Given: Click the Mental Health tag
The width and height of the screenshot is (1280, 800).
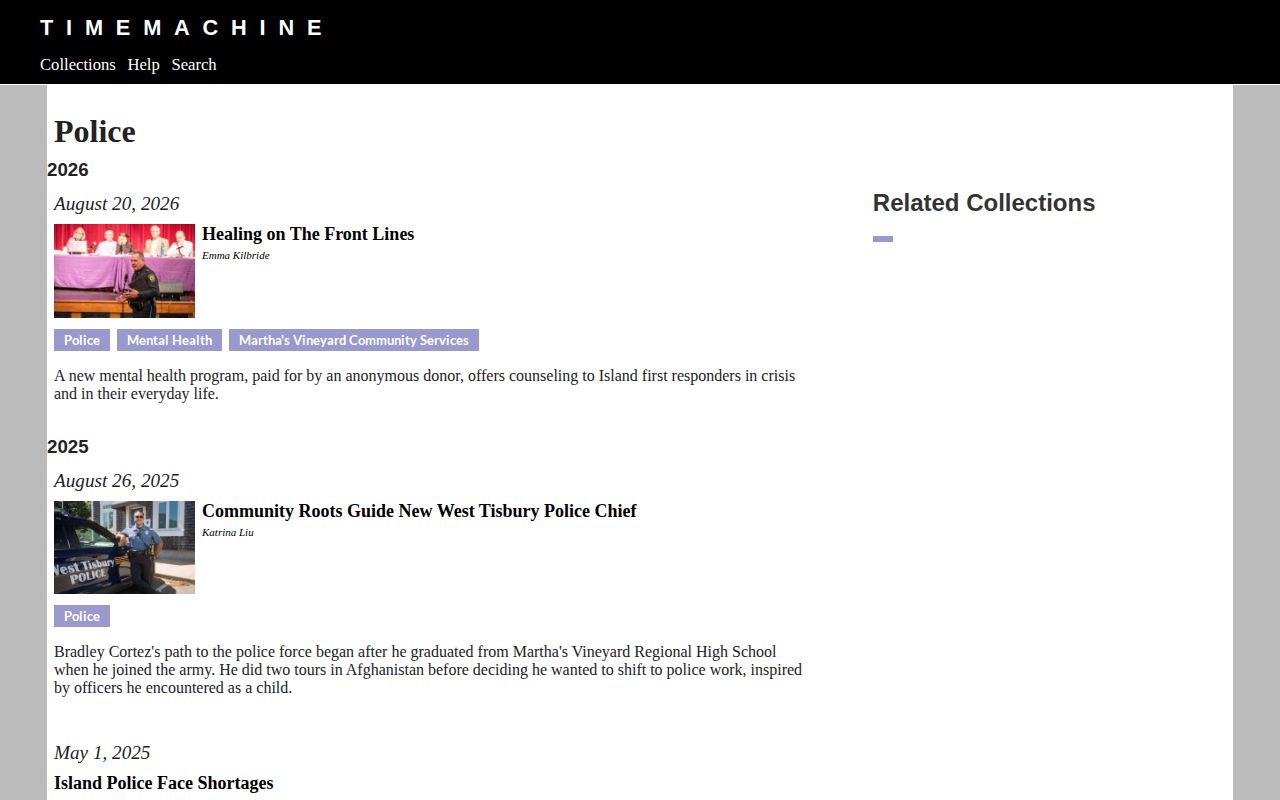Looking at the screenshot, I should coord(169,340).
